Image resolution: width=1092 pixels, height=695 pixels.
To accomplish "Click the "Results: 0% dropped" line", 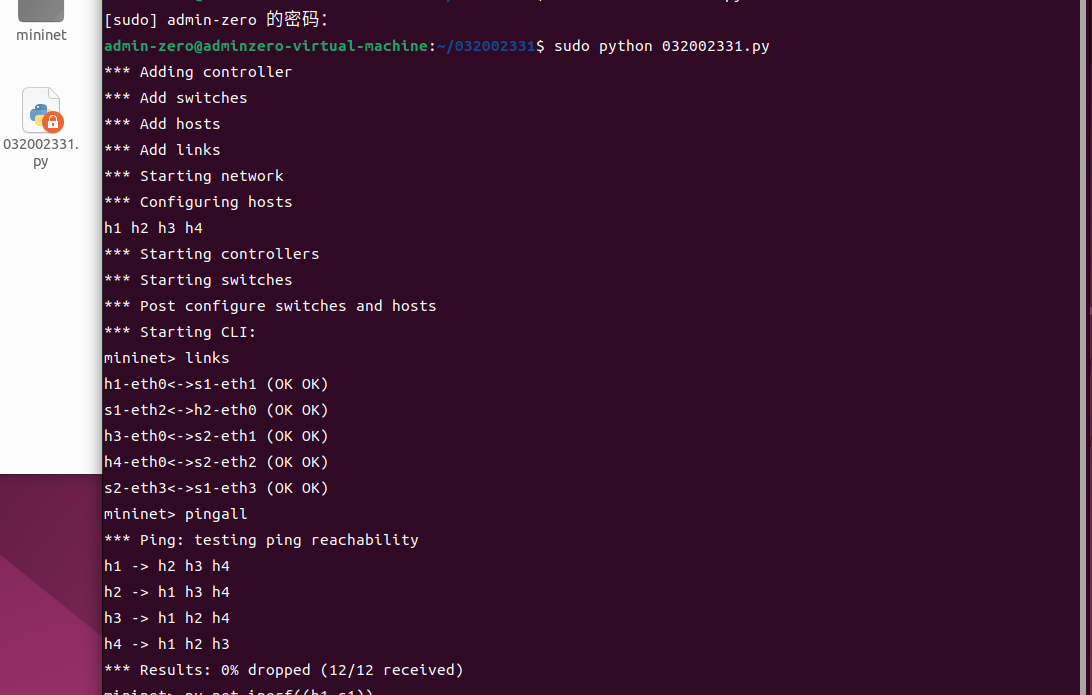I will click(x=284, y=670).
